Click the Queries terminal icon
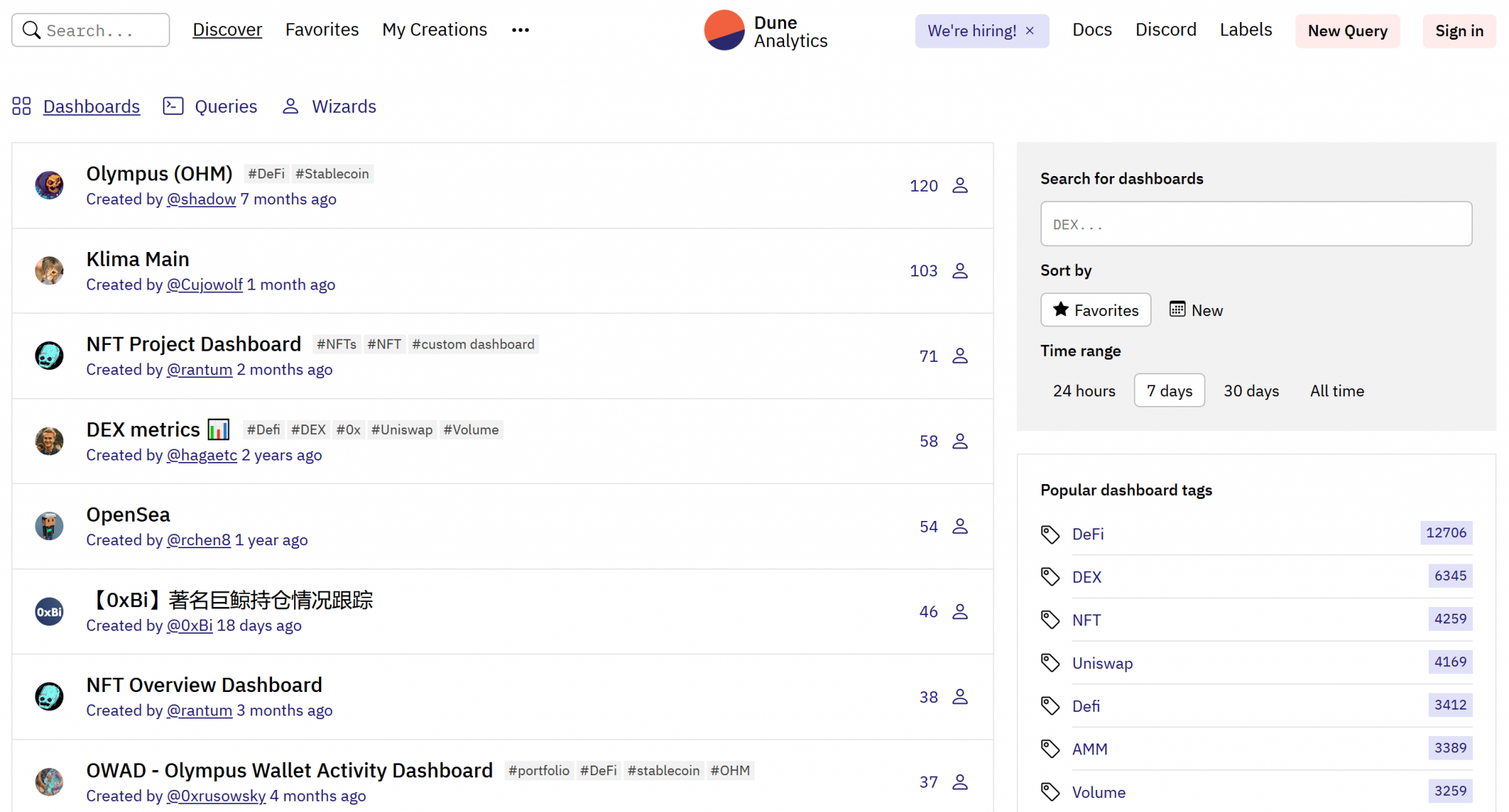 173,106
